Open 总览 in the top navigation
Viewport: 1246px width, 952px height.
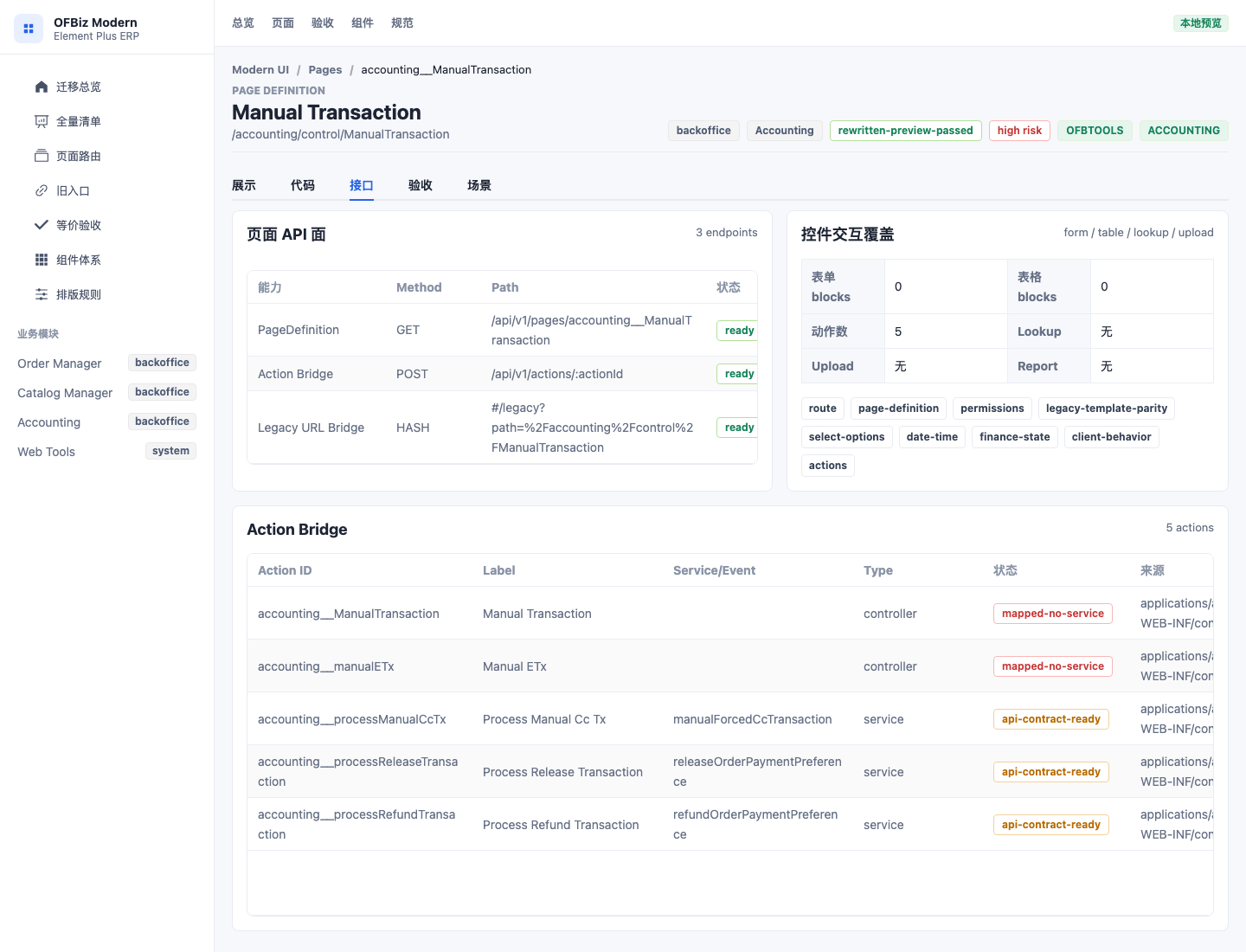tap(243, 23)
